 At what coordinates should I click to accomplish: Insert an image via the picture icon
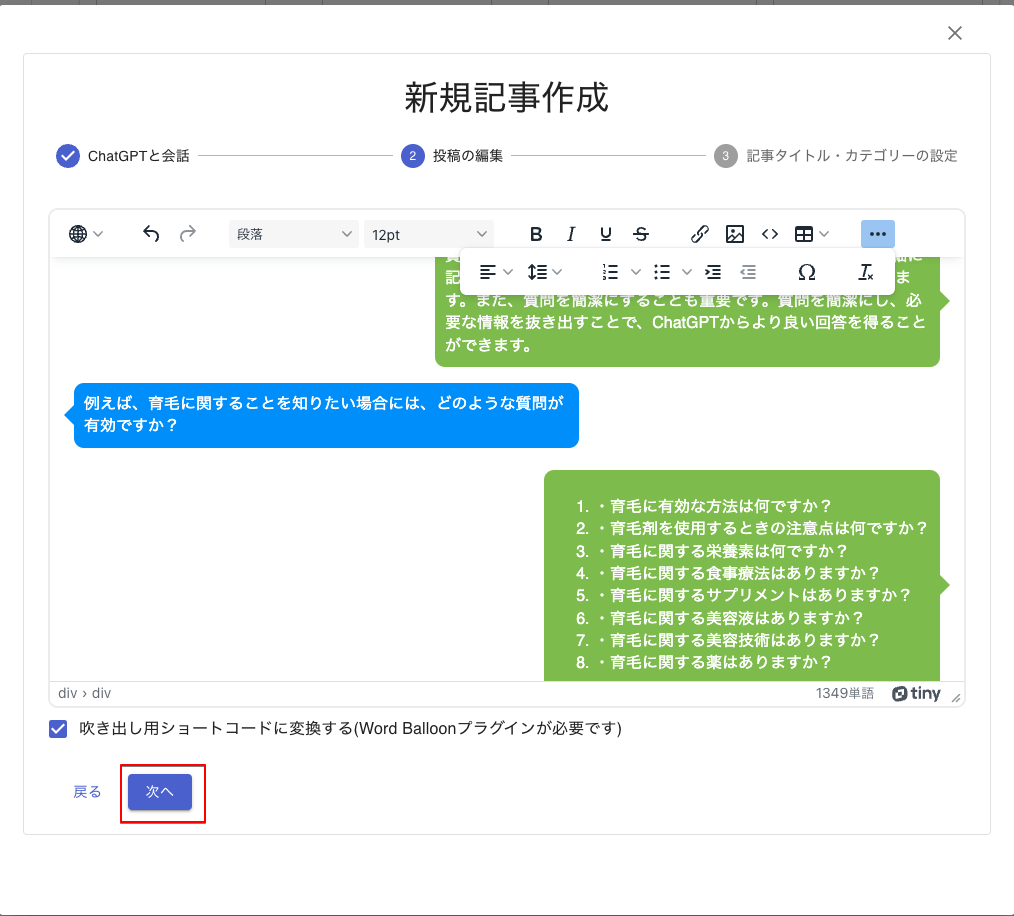tap(735, 234)
